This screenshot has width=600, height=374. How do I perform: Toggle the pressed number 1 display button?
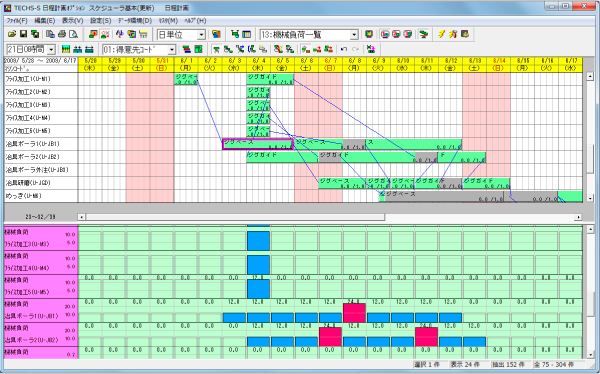[385, 34]
